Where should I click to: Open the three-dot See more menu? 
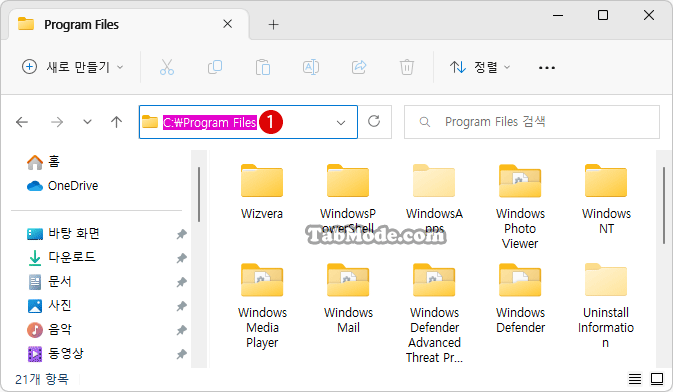click(x=546, y=68)
